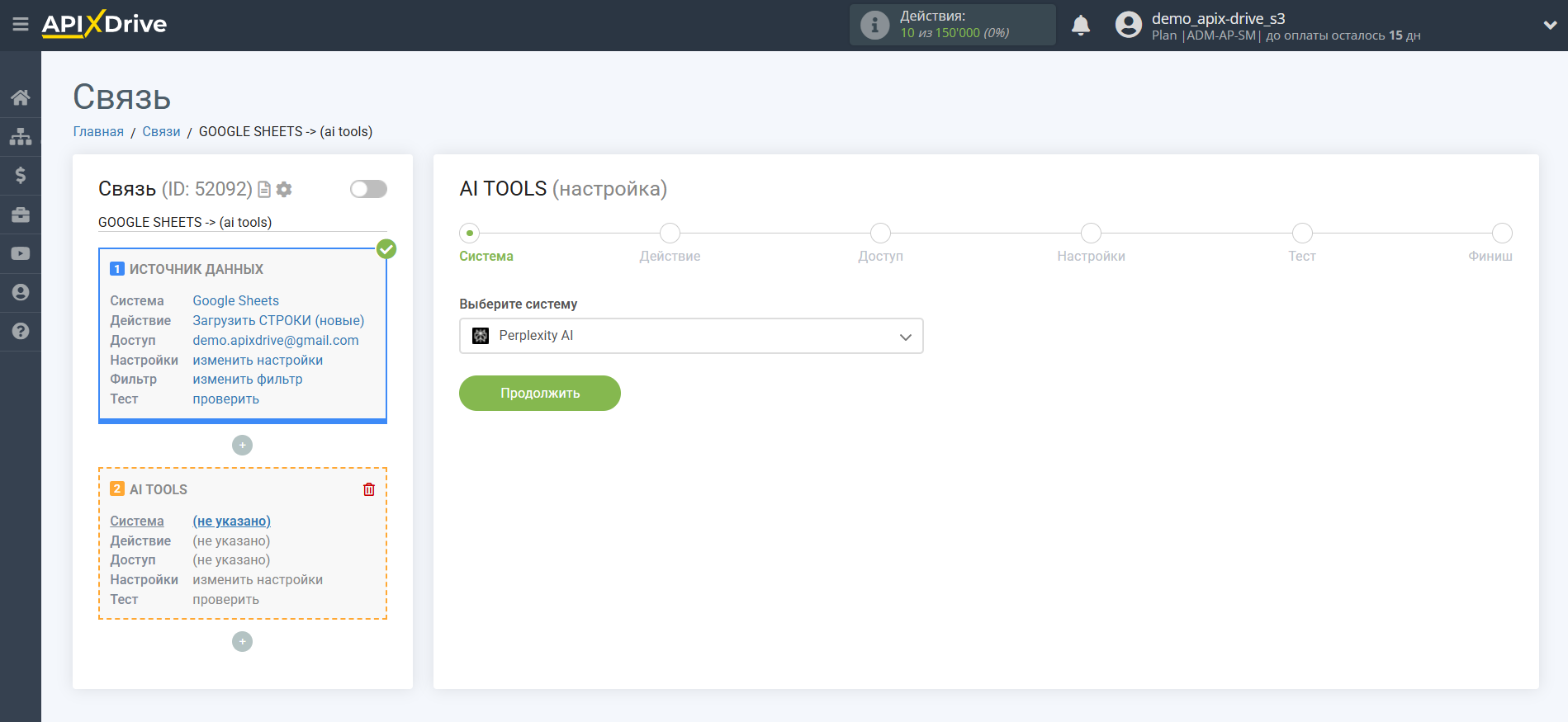Click the demo_apix-drive_s3 username

tap(1219, 19)
